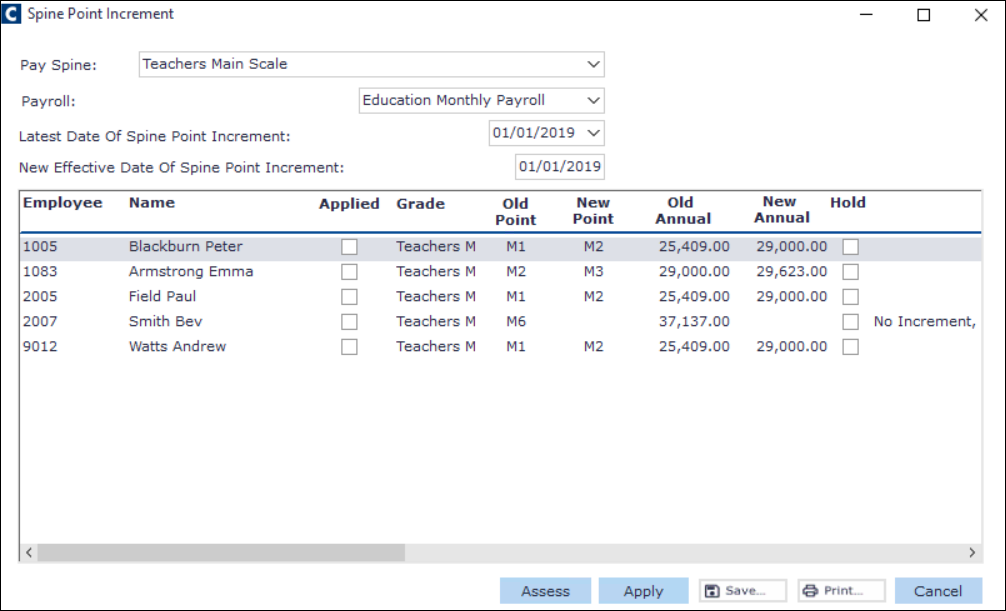Tick Applied checkbox for Blackburn Peter
Screen dimensions: 1006x611
point(349,246)
